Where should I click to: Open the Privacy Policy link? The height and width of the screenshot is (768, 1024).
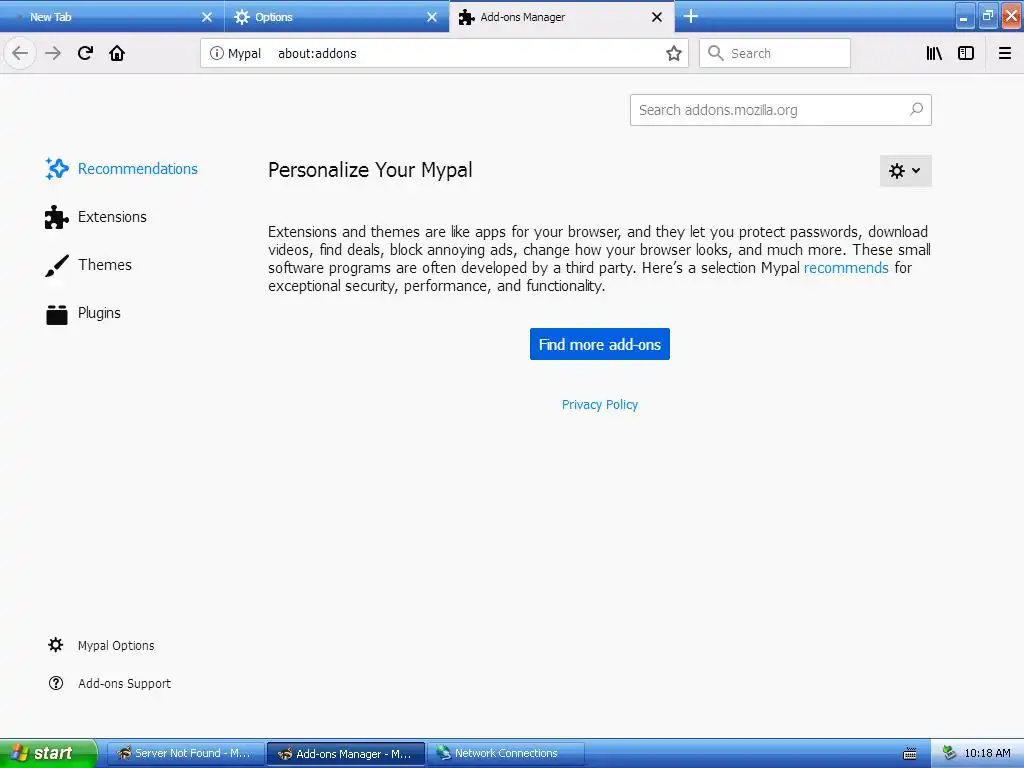(600, 405)
